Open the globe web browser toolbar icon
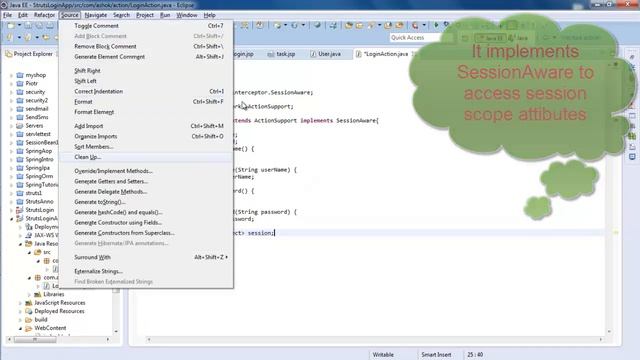 (x=317, y=25)
